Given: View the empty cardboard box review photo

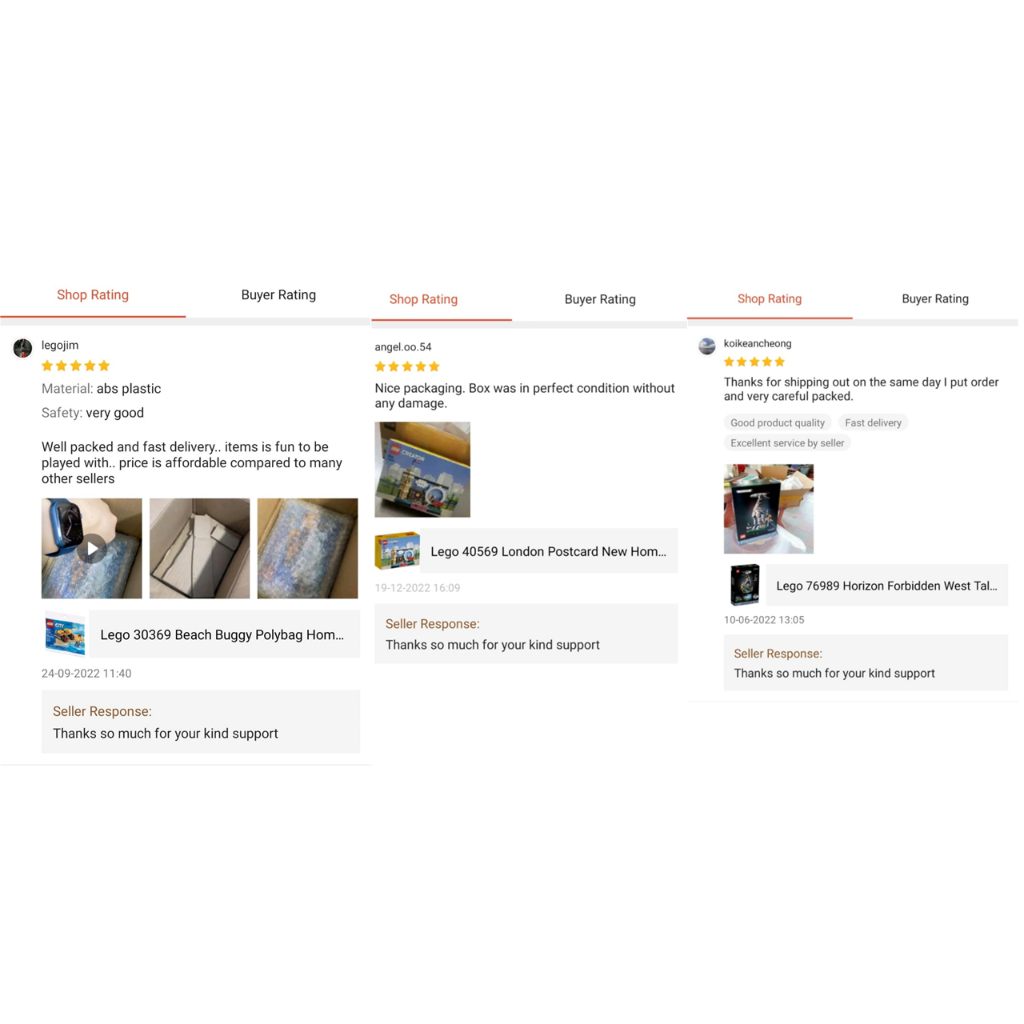Looking at the screenshot, I should (x=200, y=549).
